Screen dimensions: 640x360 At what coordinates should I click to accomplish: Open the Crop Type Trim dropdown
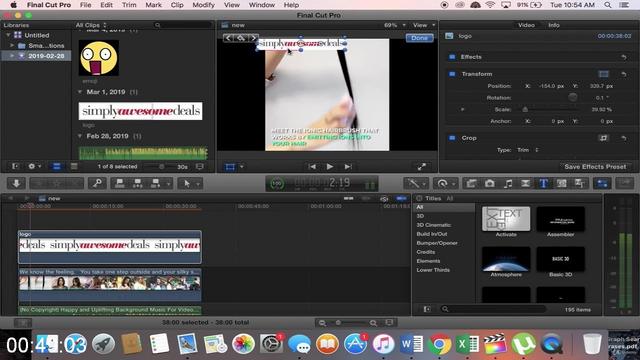click(528, 150)
